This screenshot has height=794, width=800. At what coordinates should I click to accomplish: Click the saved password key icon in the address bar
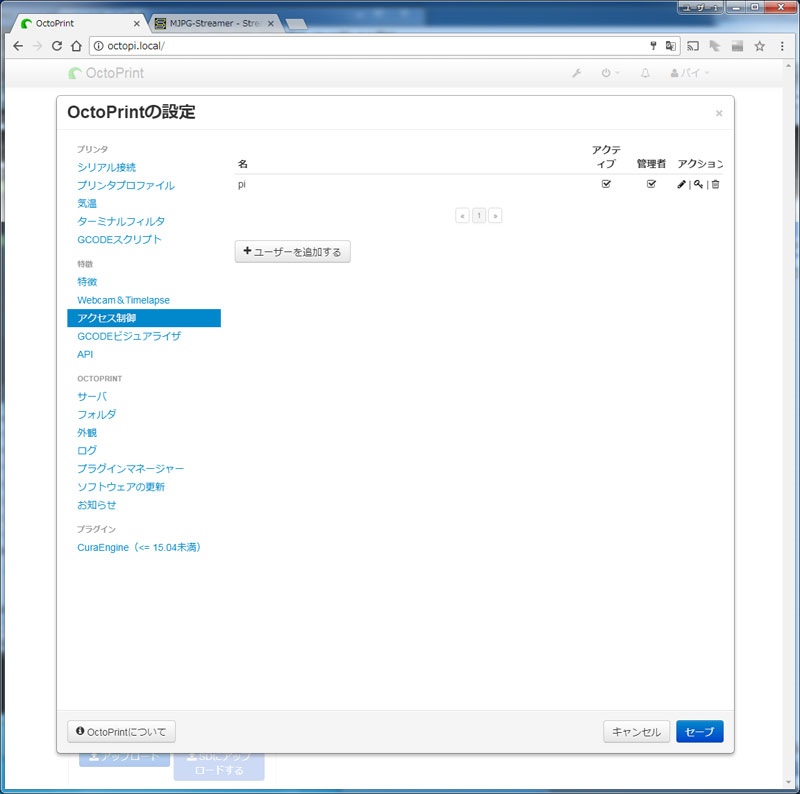pyautogui.click(x=653, y=46)
